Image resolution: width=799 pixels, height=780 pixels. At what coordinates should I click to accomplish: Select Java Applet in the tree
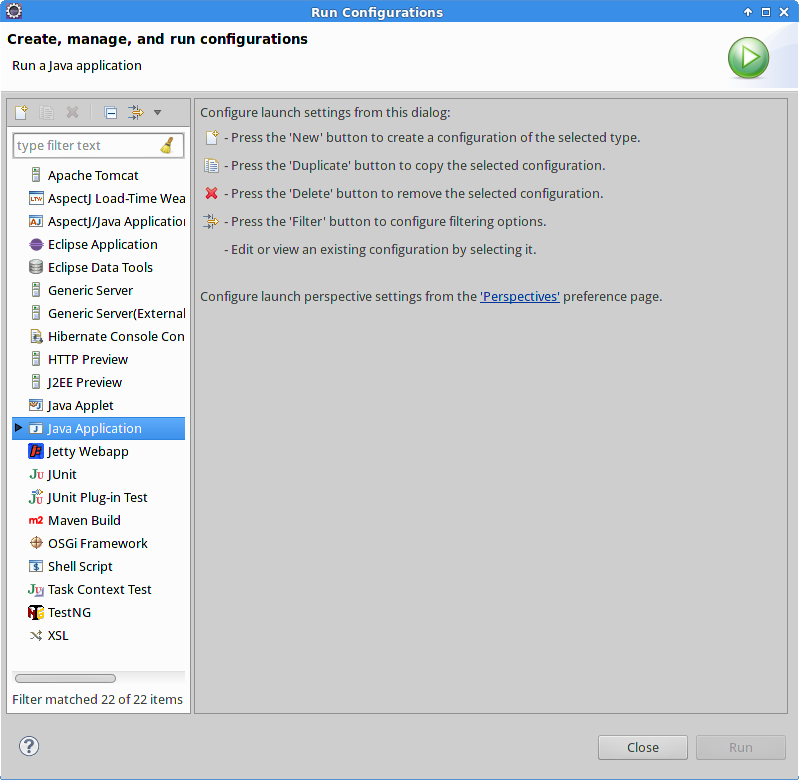tap(81, 406)
